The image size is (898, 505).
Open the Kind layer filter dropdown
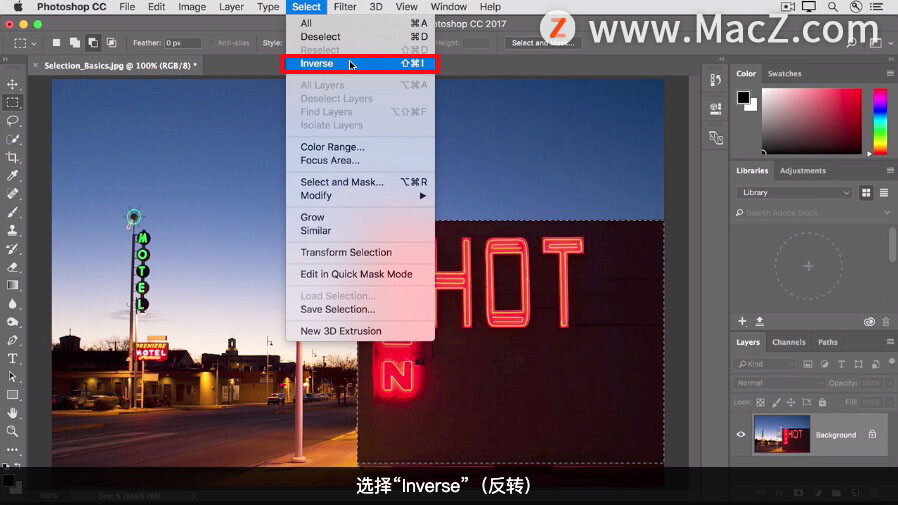[x=765, y=364]
